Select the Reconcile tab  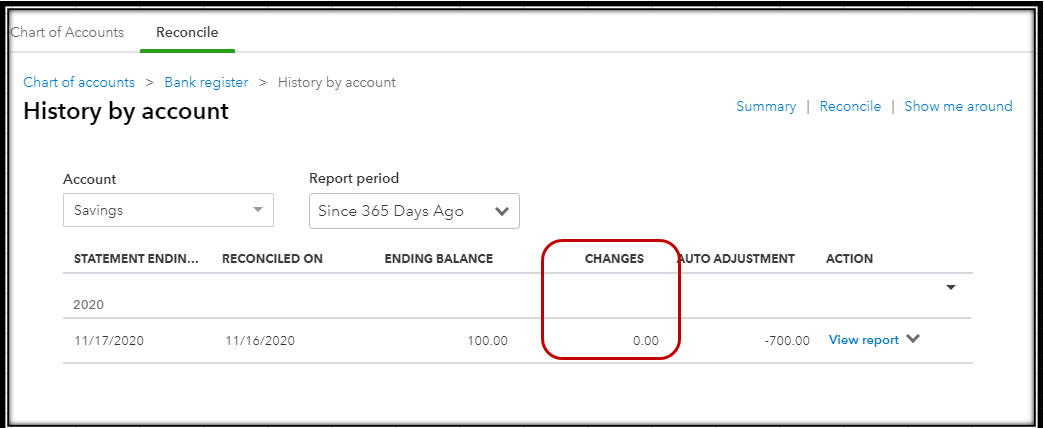187,32
